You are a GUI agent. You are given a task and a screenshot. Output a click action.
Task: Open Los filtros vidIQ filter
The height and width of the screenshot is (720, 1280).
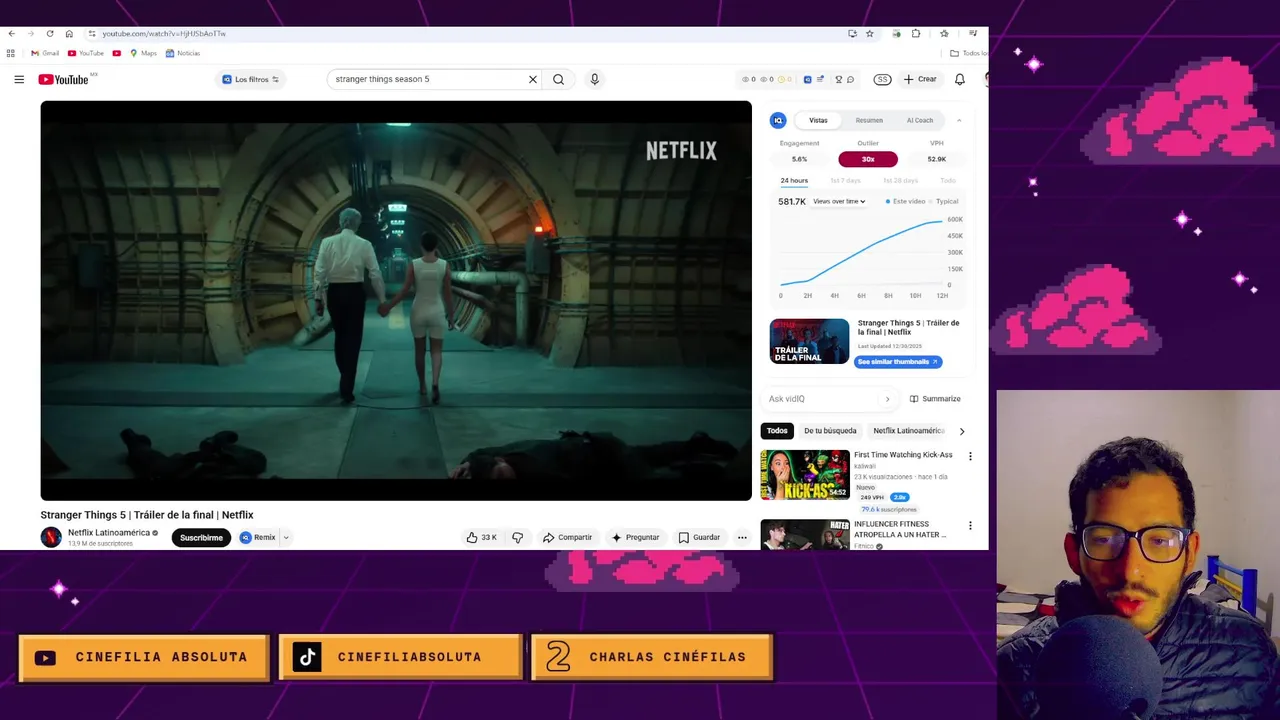point(250,79)
